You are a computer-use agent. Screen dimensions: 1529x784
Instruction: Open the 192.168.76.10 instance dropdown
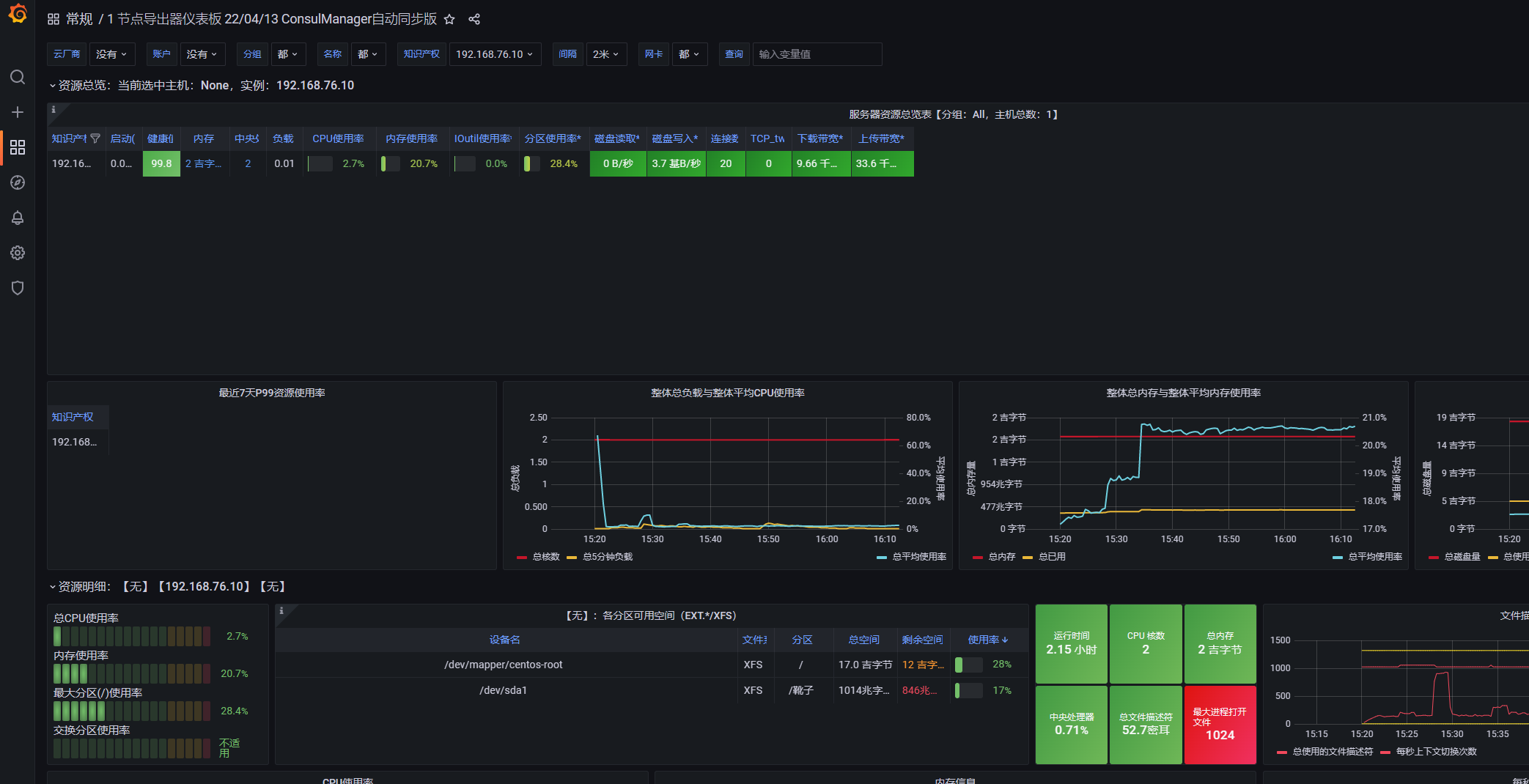(495, 54)
